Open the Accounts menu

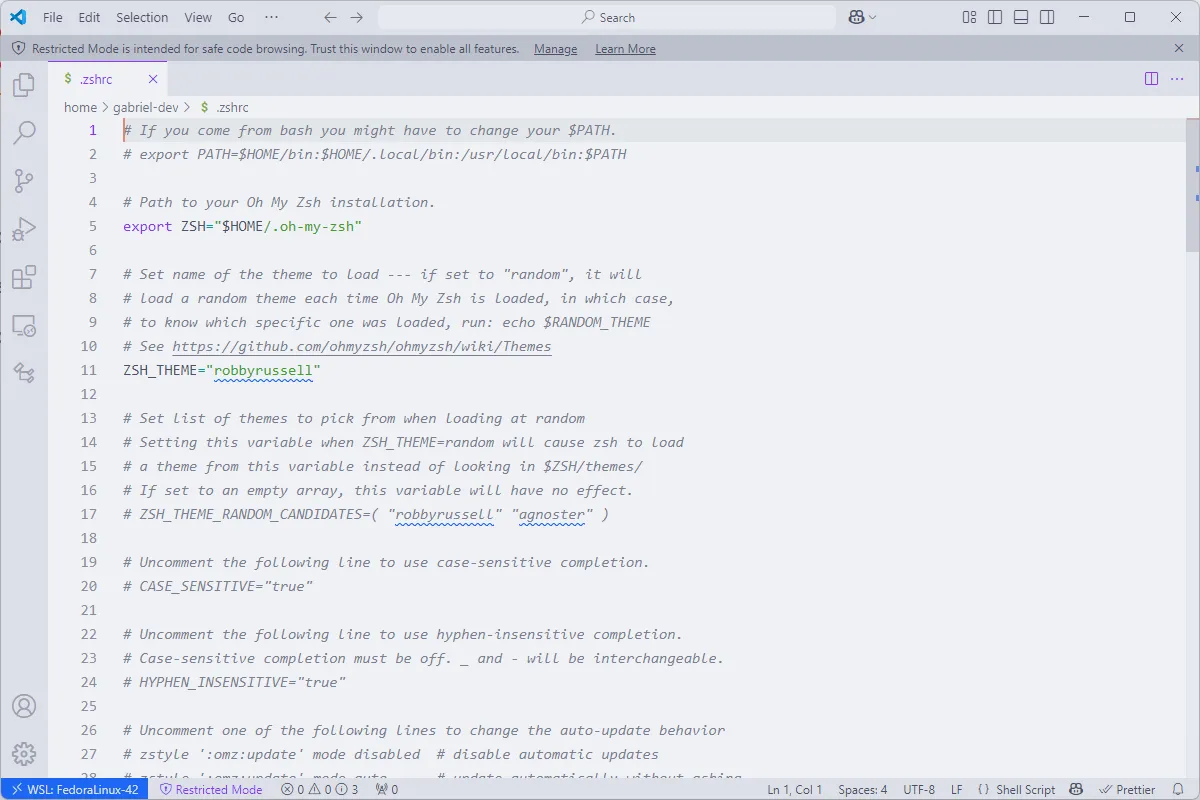[24, 706]
